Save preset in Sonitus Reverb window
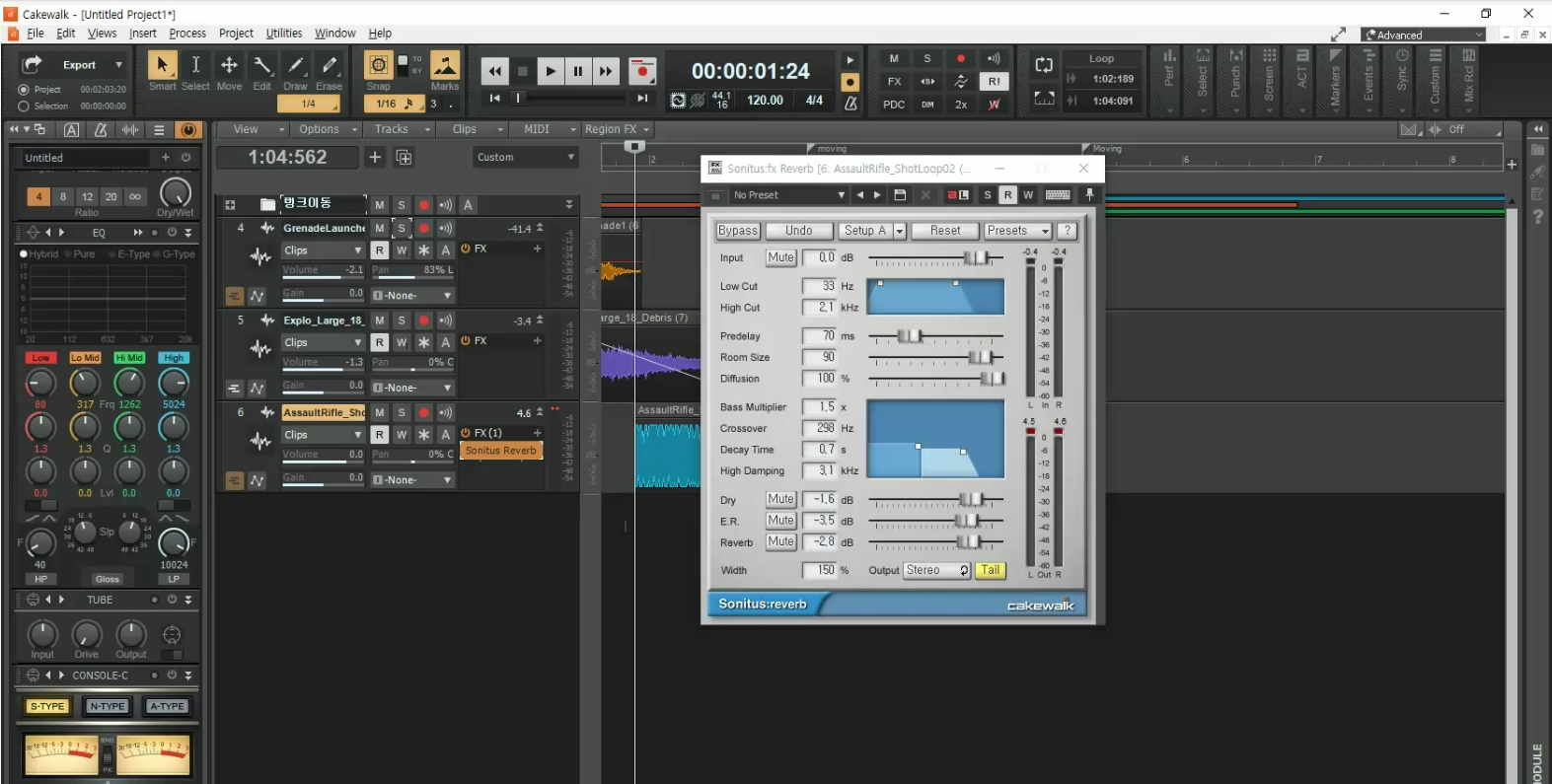1552x784 pixels. click(900, 195)
